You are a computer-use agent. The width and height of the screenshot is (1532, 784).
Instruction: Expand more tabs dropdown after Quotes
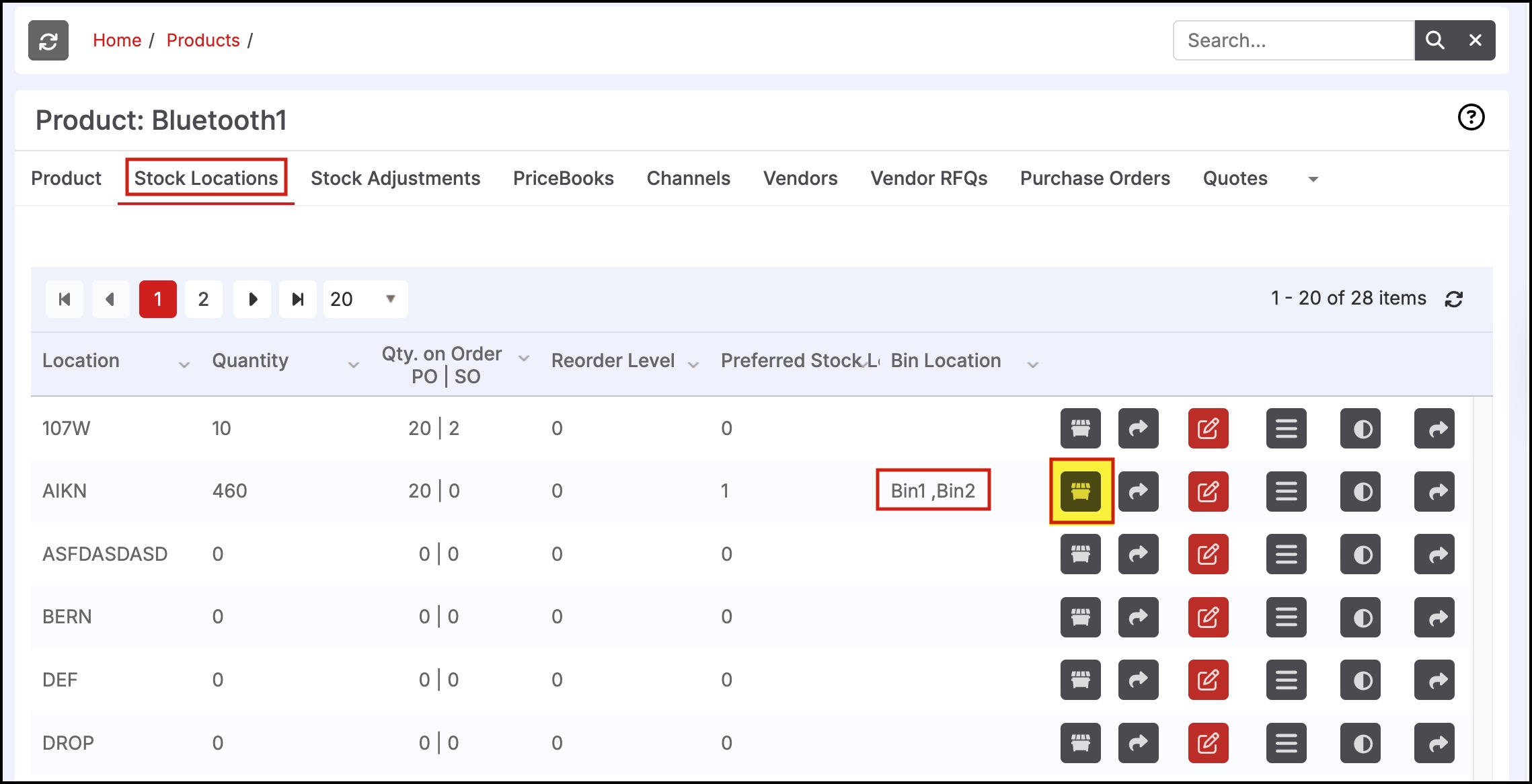[1313, 179]
